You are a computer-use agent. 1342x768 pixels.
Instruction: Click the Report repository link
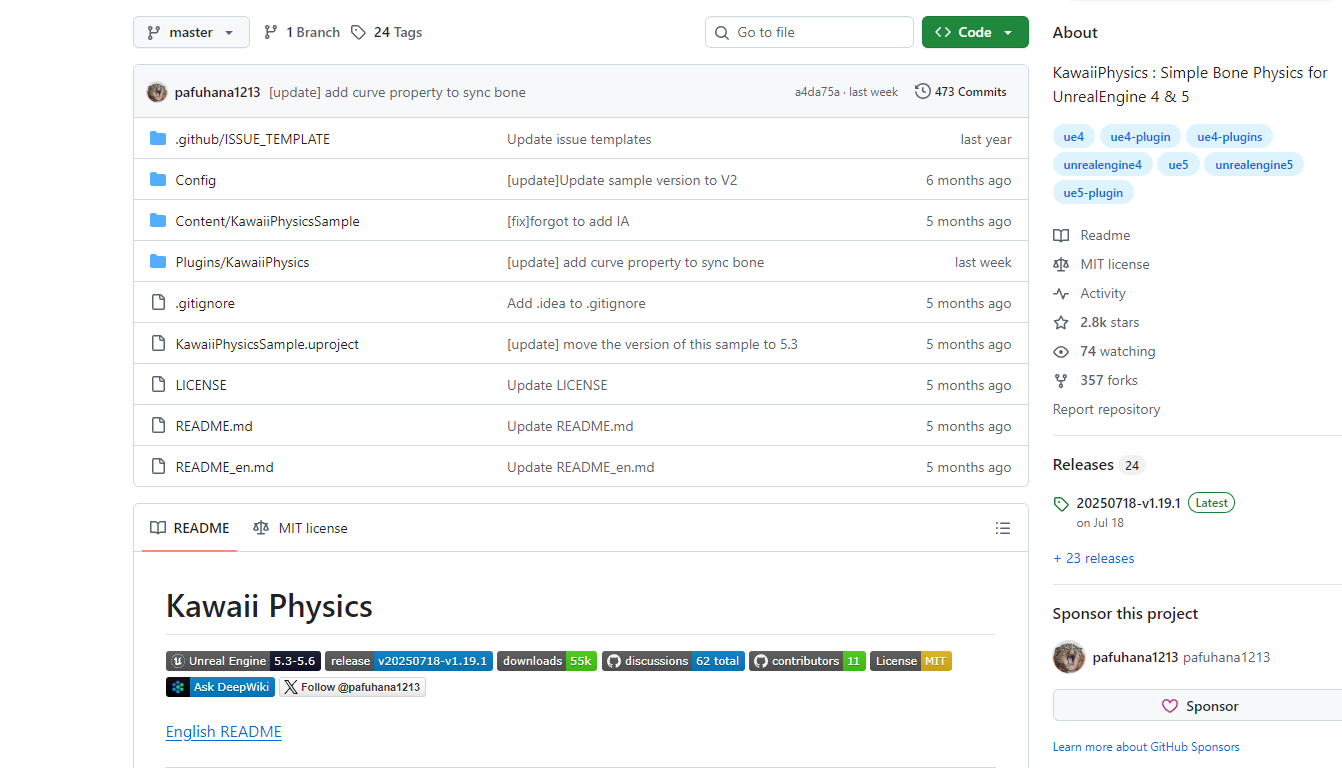coord(1107,409)
